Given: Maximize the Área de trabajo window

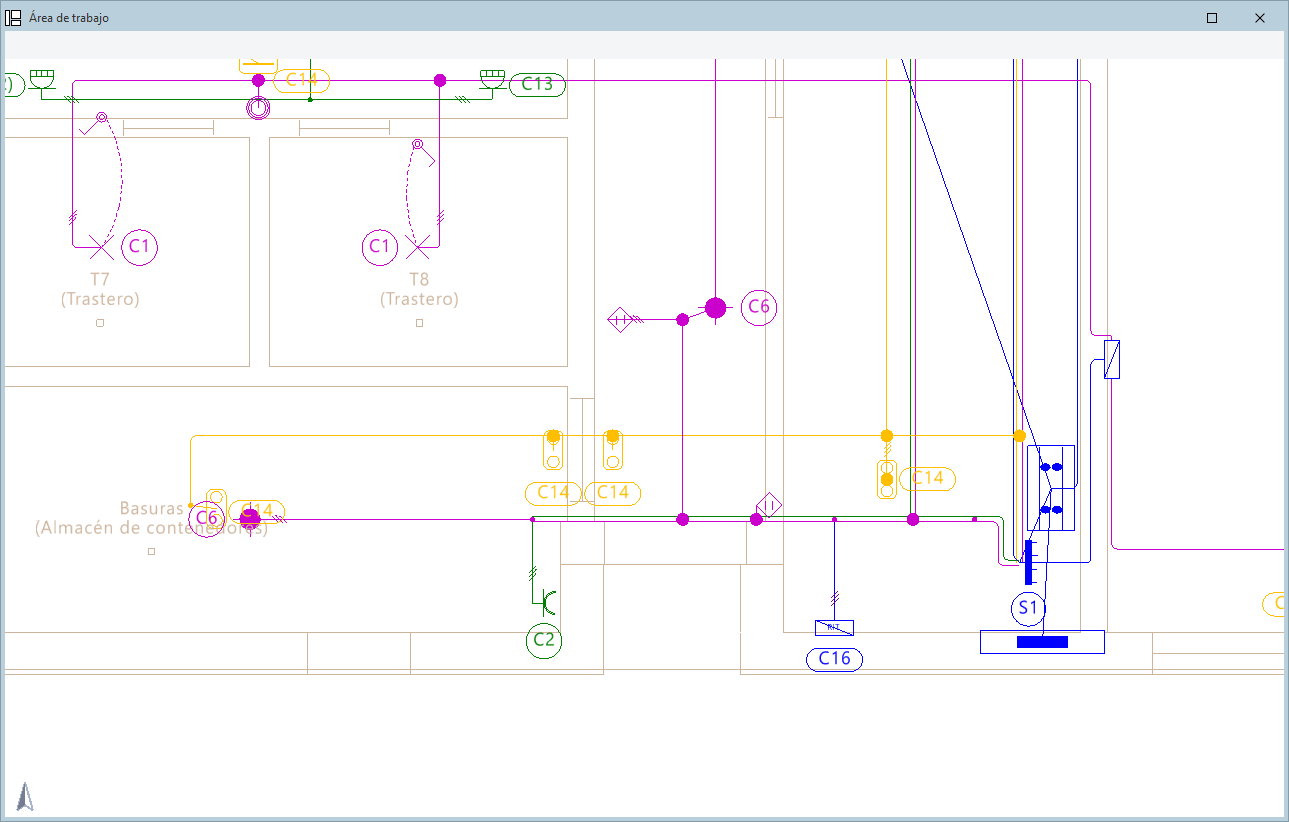Looking at the screenshot, I should pyautogui.click(x=1212, y=18).
